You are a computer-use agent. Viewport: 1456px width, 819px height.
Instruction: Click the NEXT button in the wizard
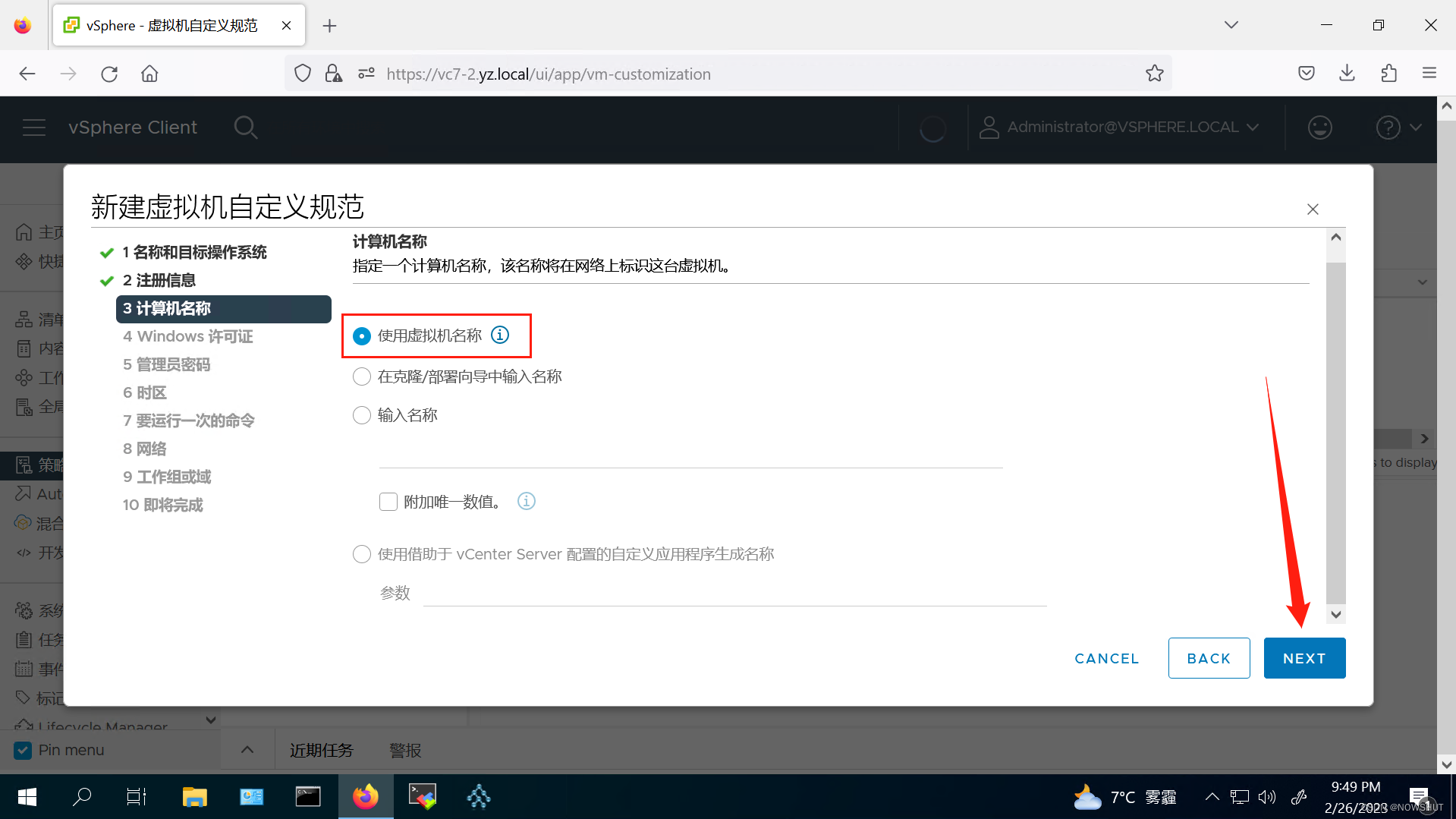pyautogui.click(x=1303, y=657)
